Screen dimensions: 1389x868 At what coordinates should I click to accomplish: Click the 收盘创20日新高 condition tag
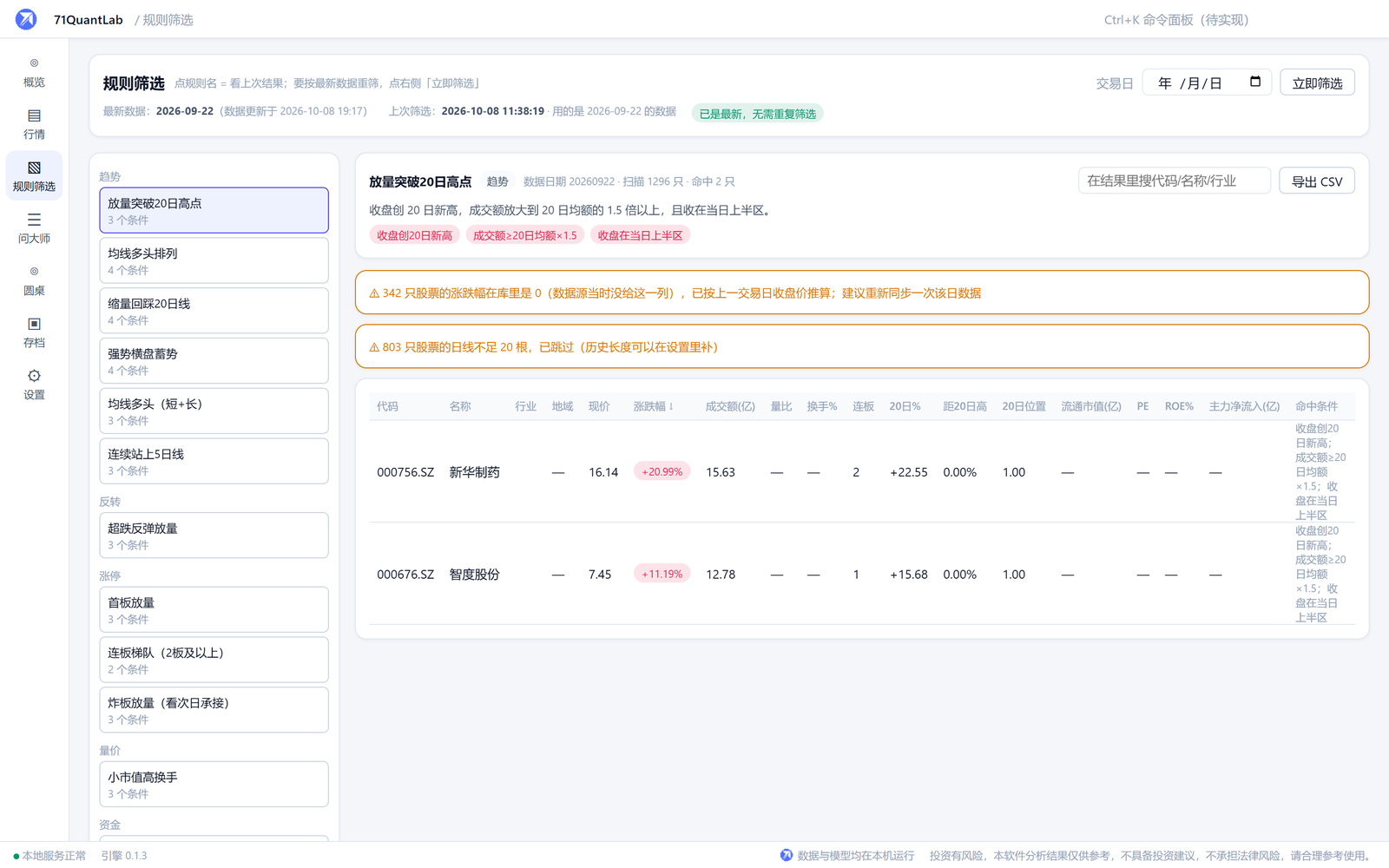414,235
